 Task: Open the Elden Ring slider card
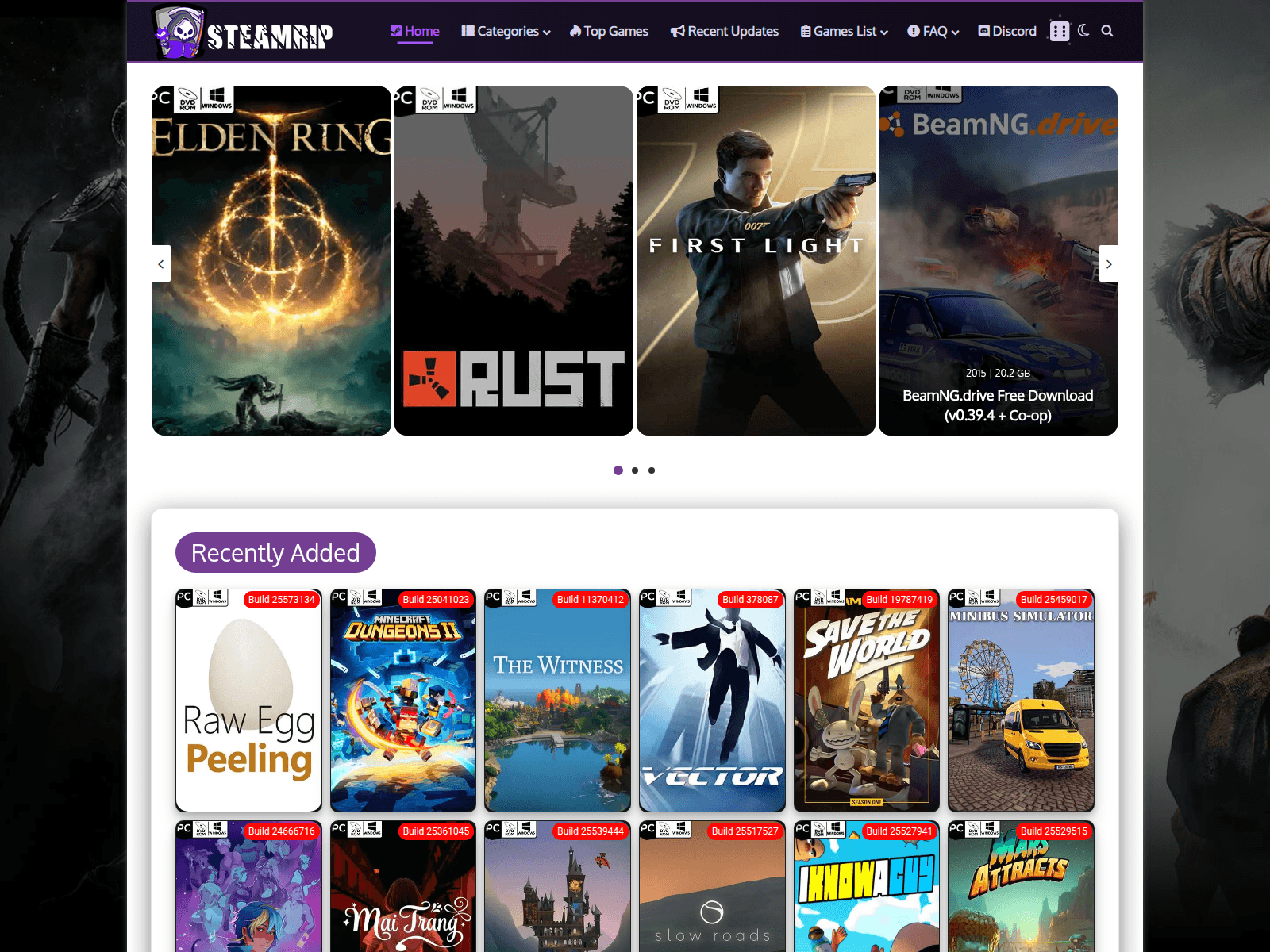(x=271, y=261)
